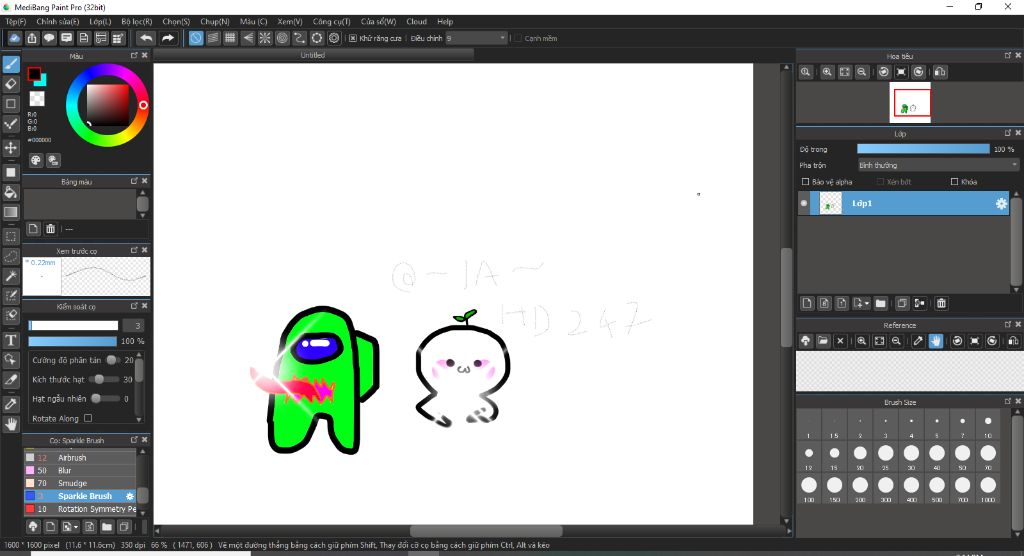Click the Redo arrow in toolbar
The width and height of the screenshot is (1024, 556).
168,38
